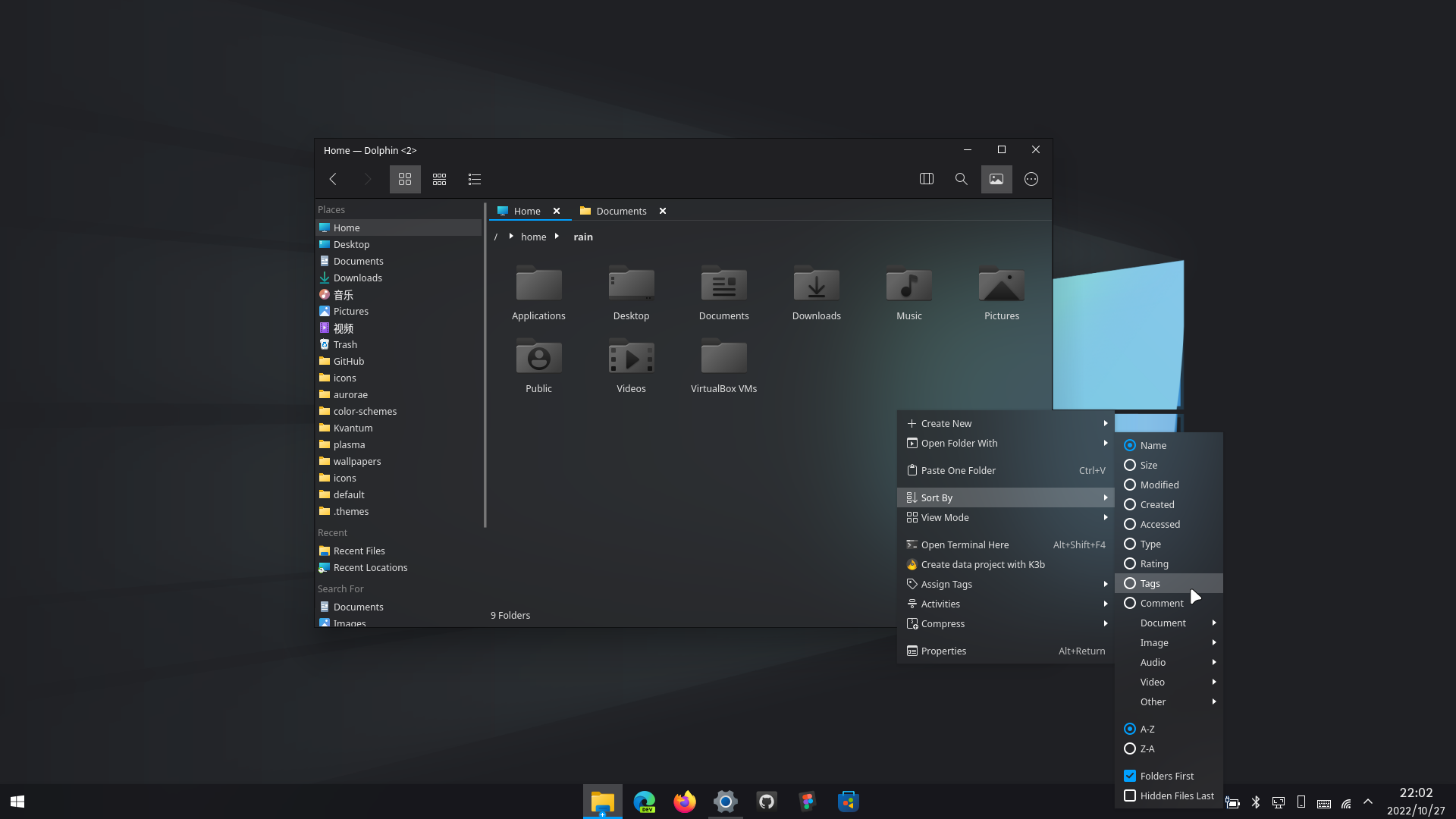Viewport: 1456px width, 819px height.
Task: Select sort by Type
Action: (1169, 544)
